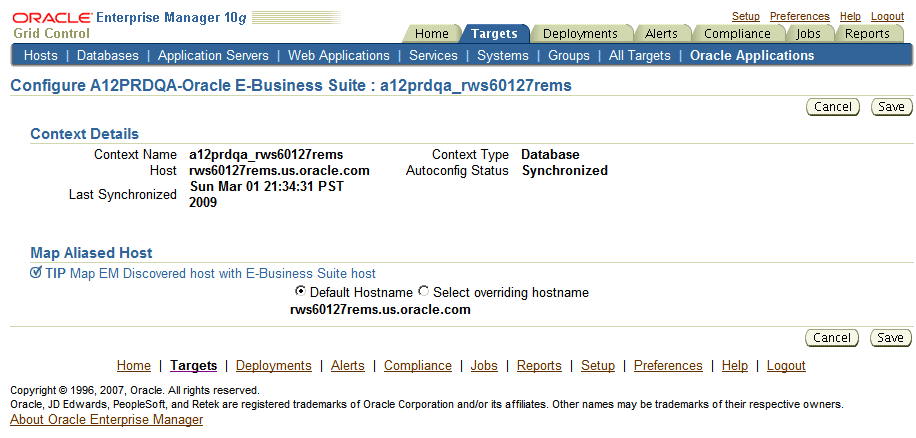Open Hosts in the sub-navigation bar
This screenshot has height=438, width=916.
pyautogui.click(x=41, y=55)
